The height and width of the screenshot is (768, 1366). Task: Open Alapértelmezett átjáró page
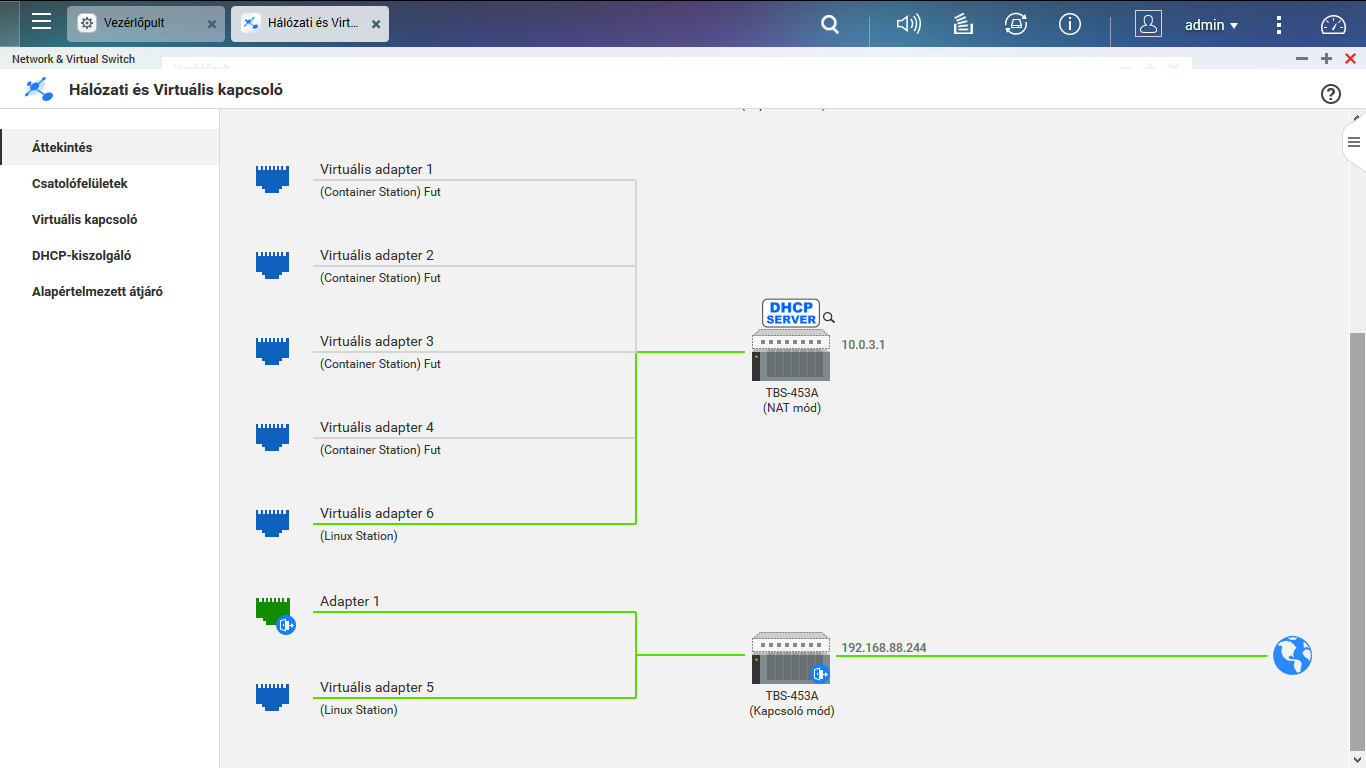click(x=97, y=292)
